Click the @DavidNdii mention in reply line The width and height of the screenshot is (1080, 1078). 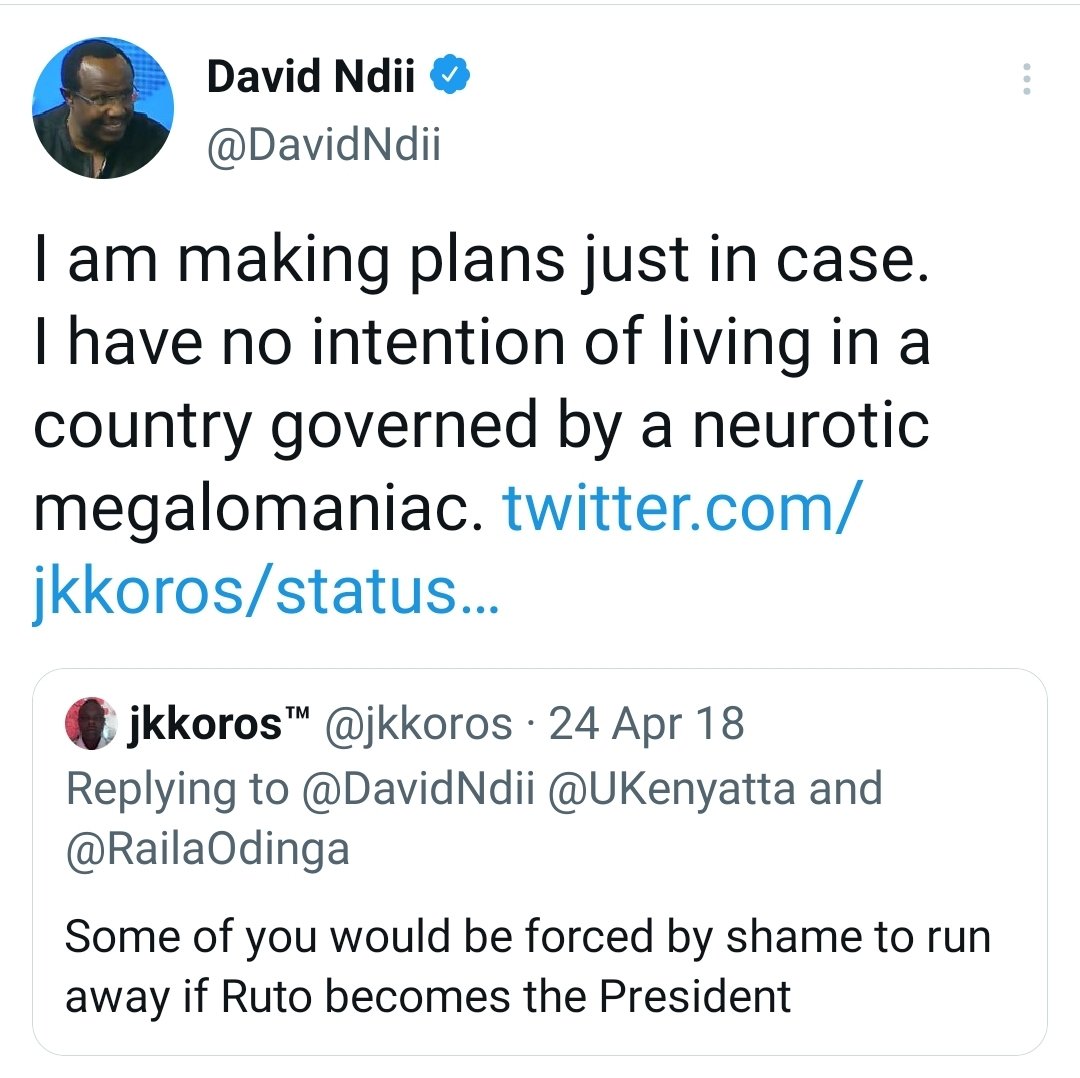coord(419,789)
